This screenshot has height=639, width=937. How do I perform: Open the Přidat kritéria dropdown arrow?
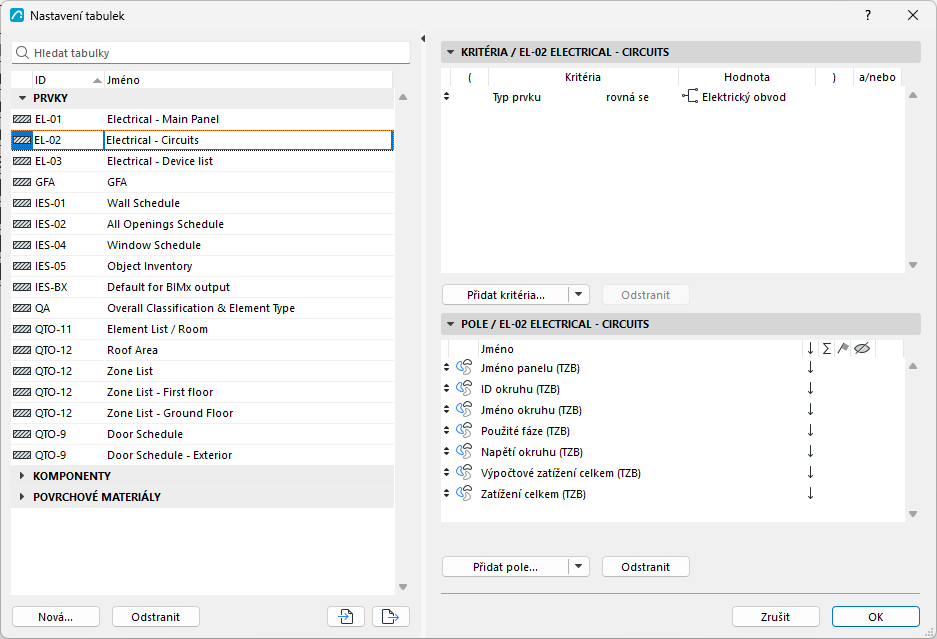click(x=578, y=295)
